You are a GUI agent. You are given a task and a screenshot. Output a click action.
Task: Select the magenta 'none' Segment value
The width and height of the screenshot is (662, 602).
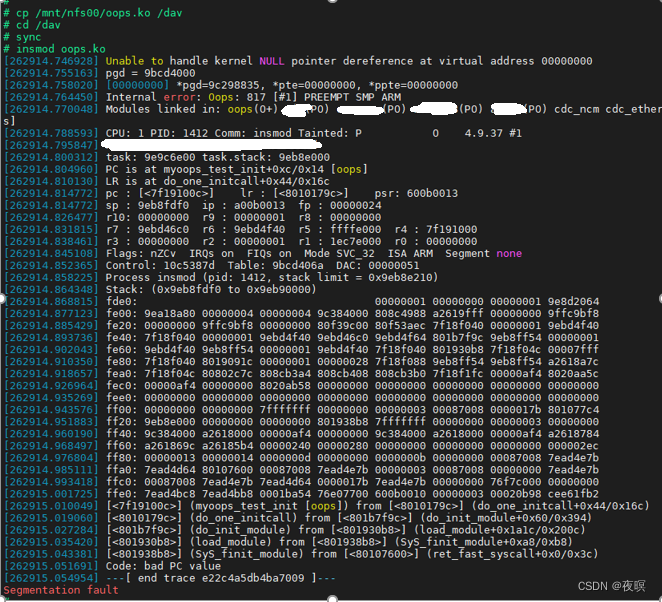point(509,254)
